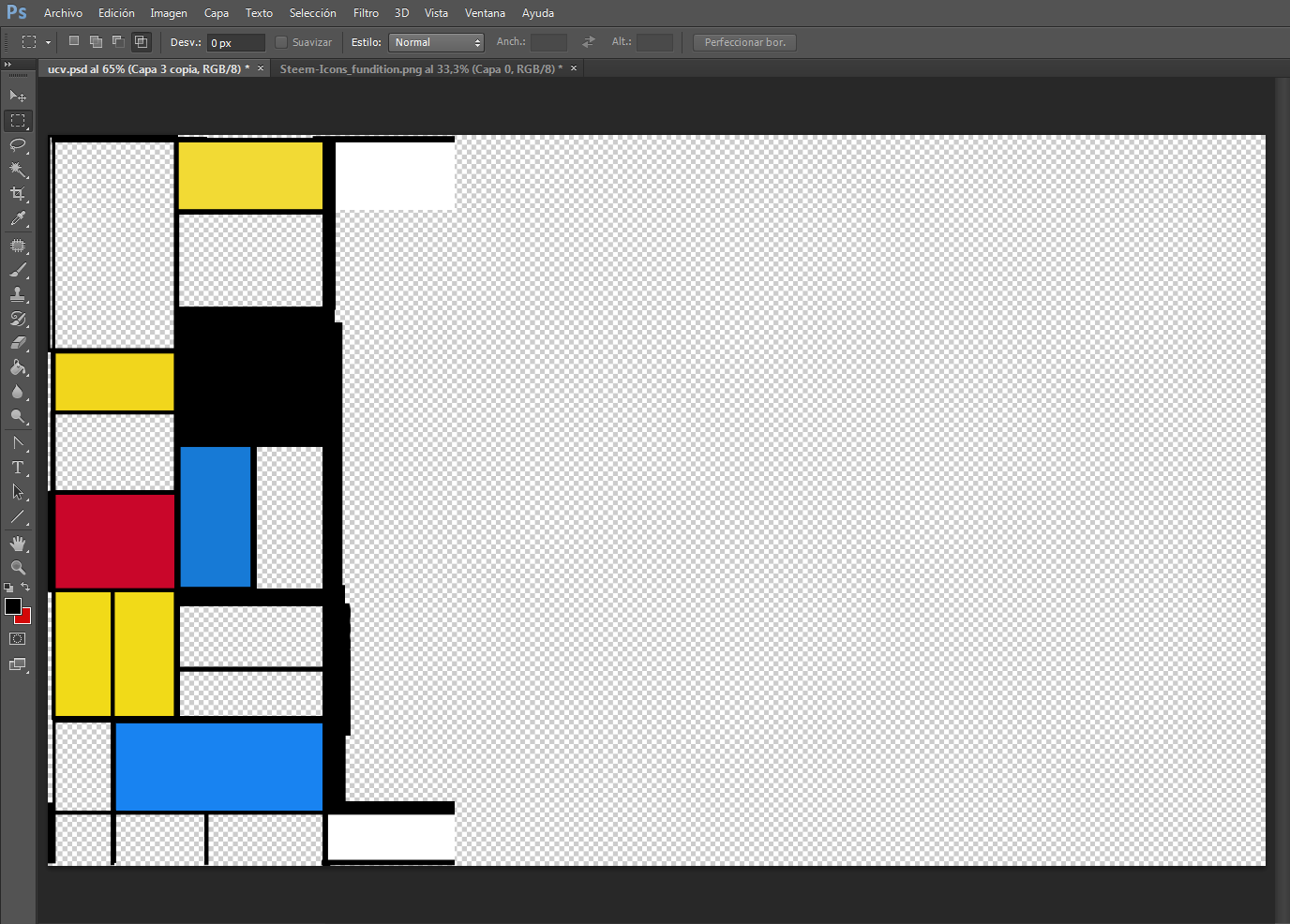Expand the toolbox with the double arrows
This screenshot has height=924, width=1290.
[7, 65]
